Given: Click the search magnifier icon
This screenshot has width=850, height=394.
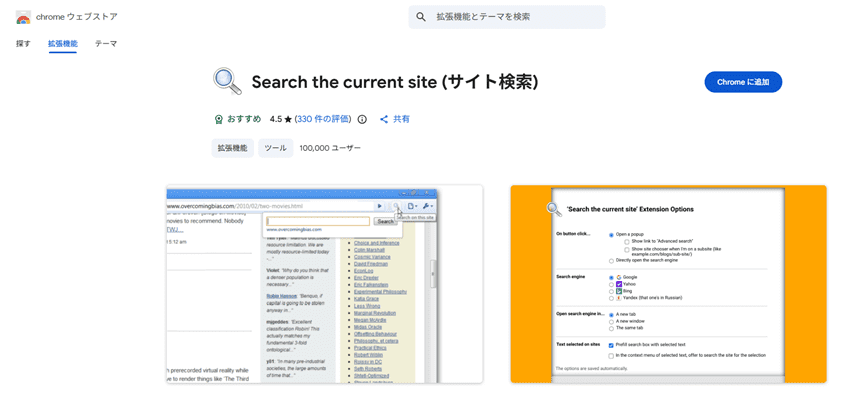Looking at the screenshot, I should click(x=421, y=17).
